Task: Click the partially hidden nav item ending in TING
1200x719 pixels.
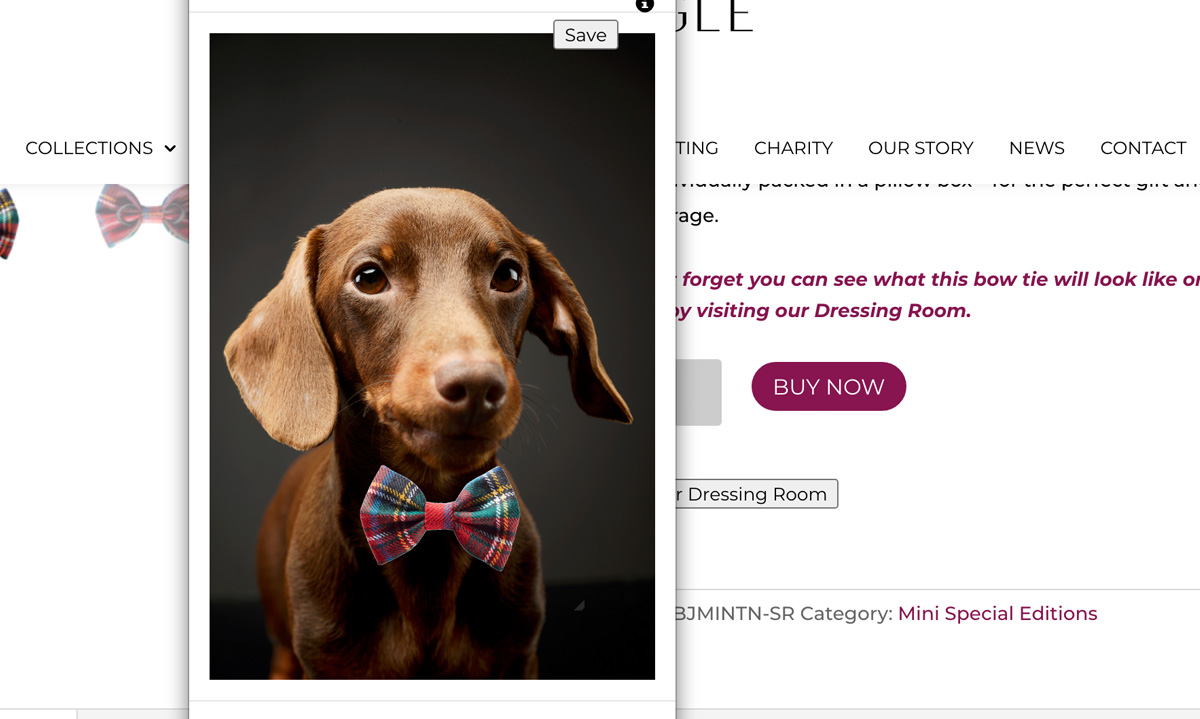Action: 698,148
